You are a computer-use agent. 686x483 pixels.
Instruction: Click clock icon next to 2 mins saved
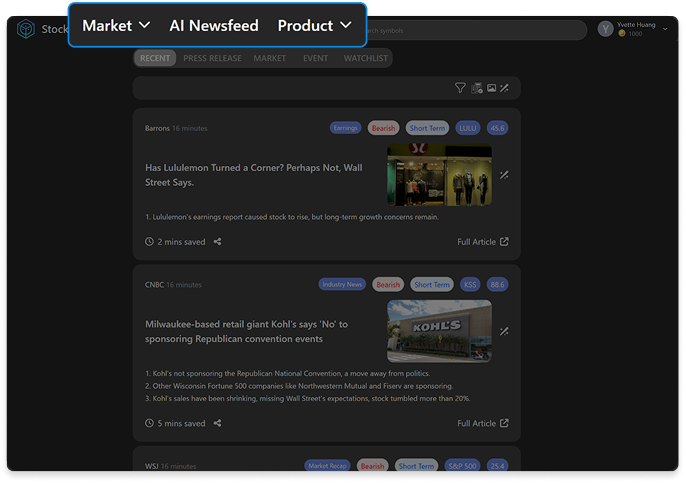click(149, 242)
